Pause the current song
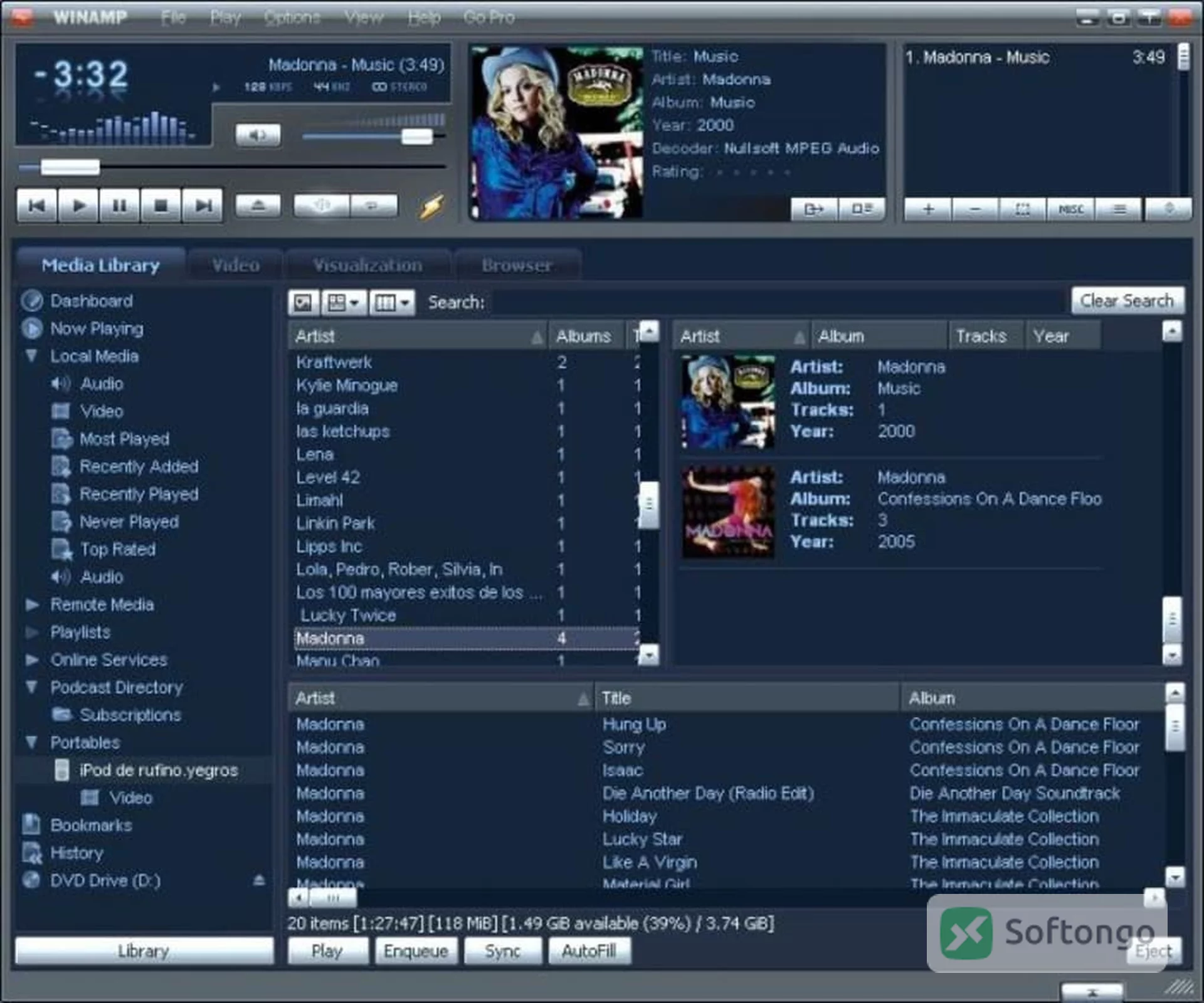 [119, 206]
